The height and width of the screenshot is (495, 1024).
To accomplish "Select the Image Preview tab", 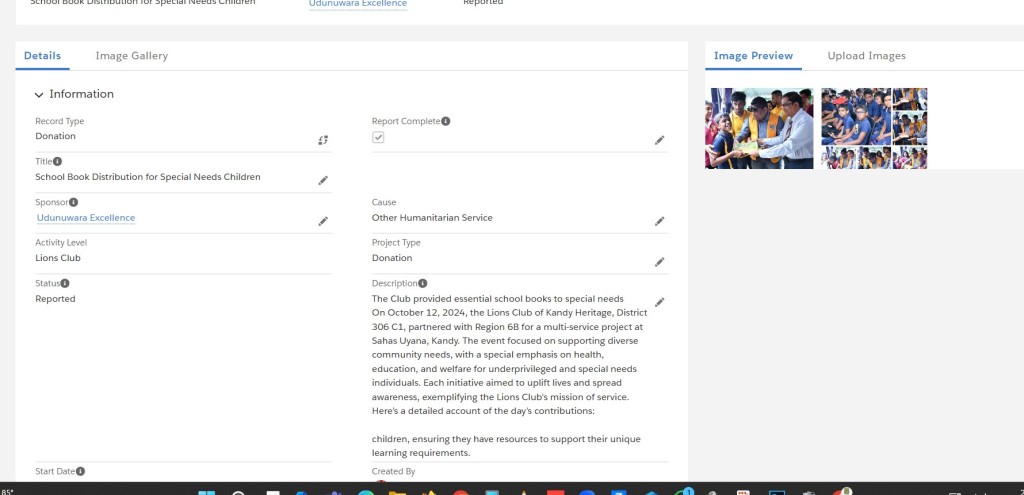I will (x=753, y=56).
